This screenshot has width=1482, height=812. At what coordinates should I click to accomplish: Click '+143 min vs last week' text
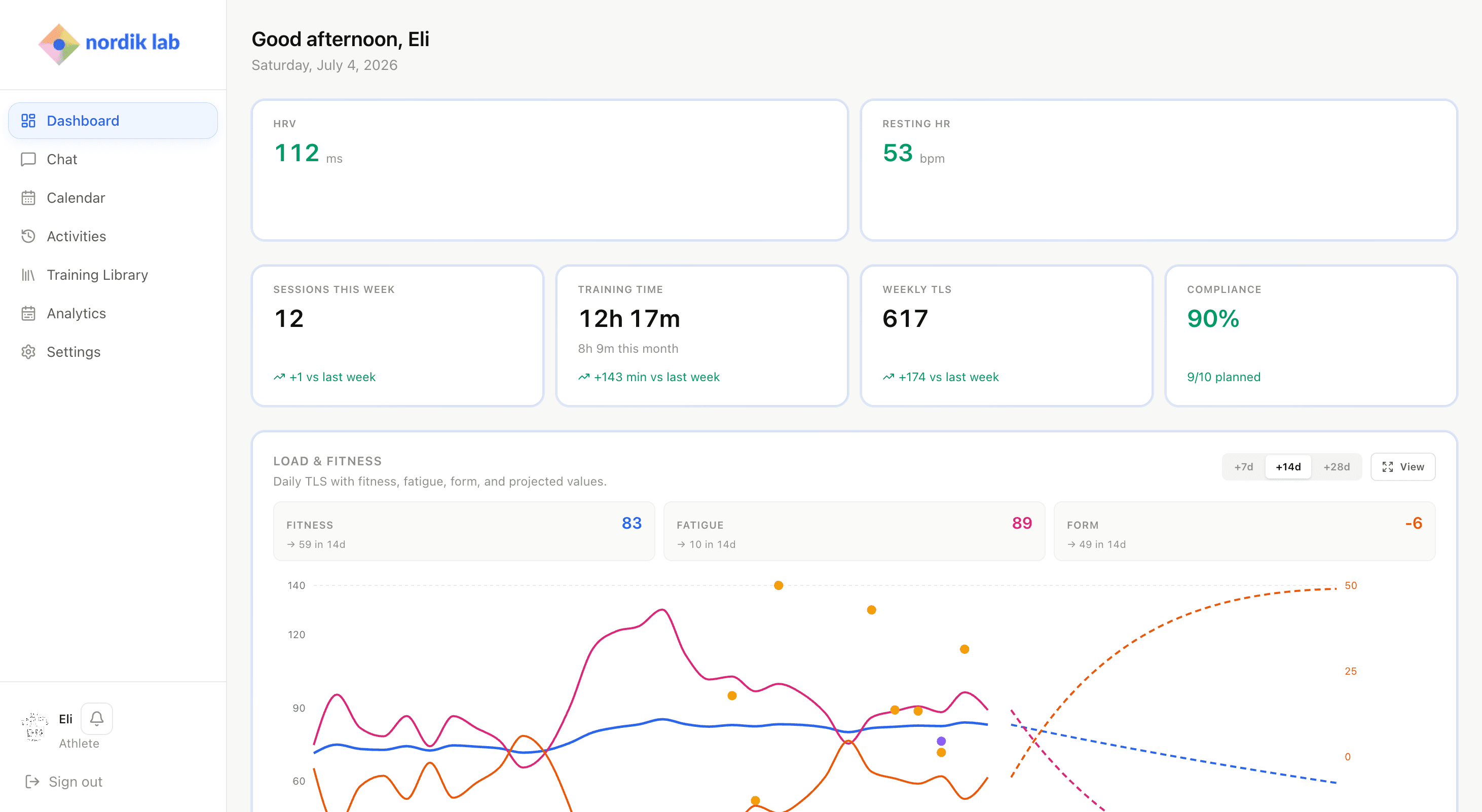tap(656, 377)
